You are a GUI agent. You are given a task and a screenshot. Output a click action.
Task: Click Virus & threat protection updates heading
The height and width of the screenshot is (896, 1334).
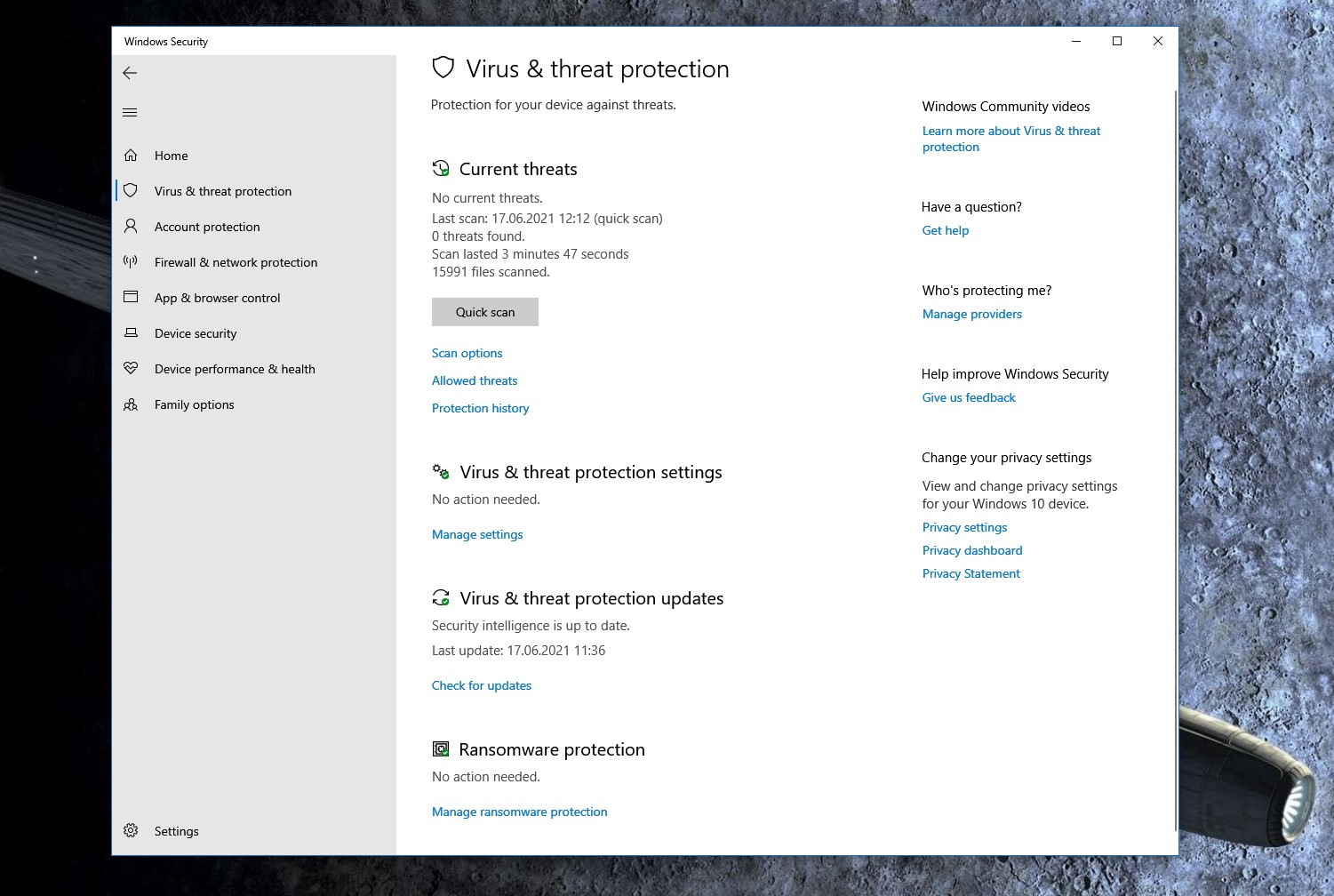coord(592,598)
